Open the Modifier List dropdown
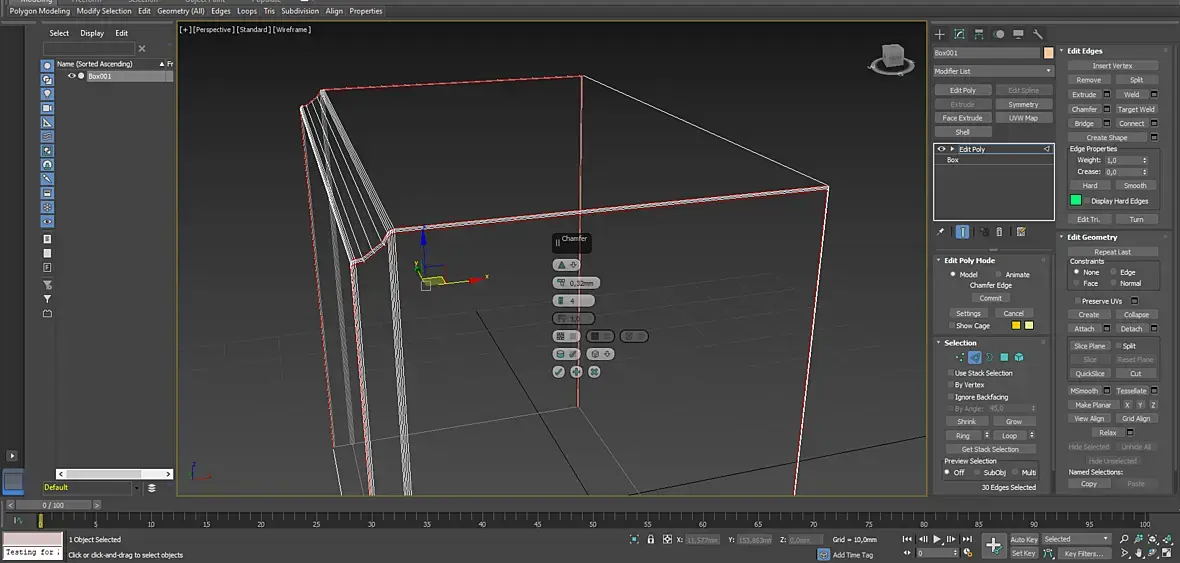Viewport: 1180px width, 563px height. click(x=993, y=71)
